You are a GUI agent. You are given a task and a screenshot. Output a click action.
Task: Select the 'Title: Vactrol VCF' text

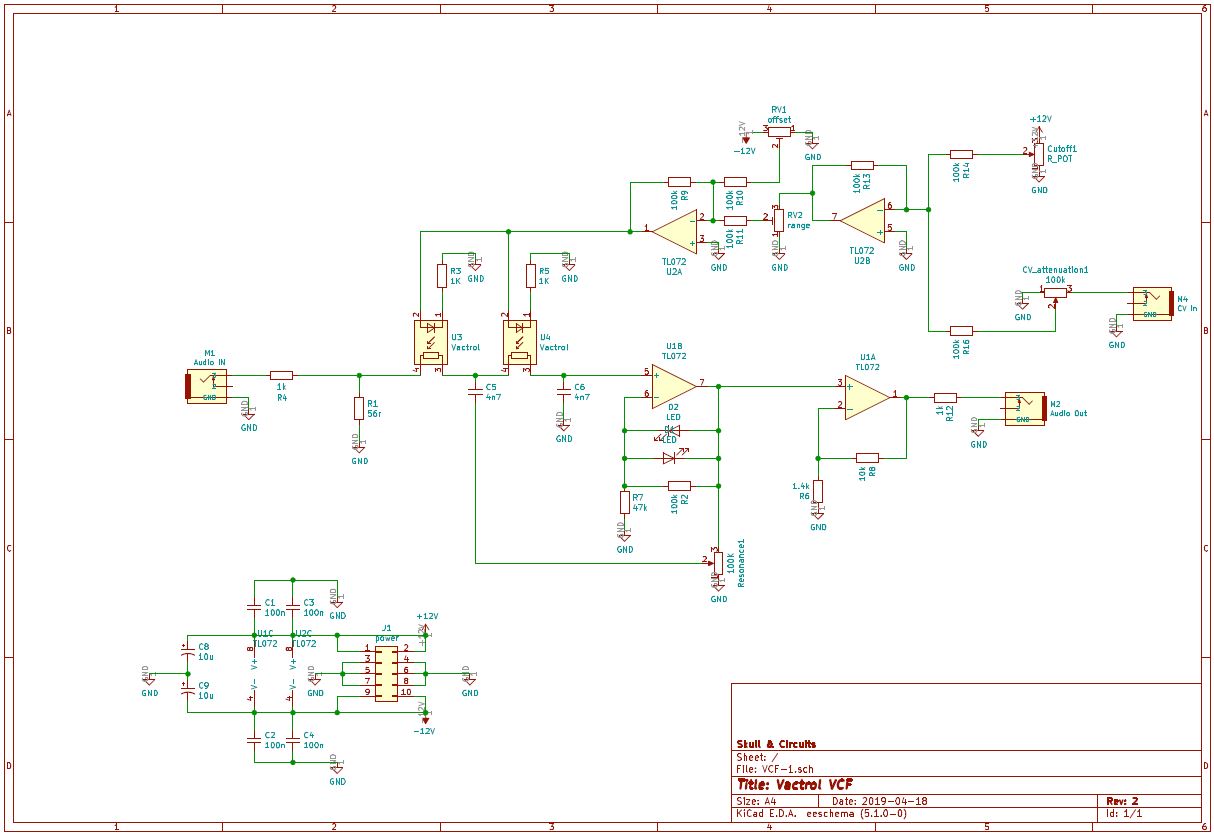pos(795,784)
